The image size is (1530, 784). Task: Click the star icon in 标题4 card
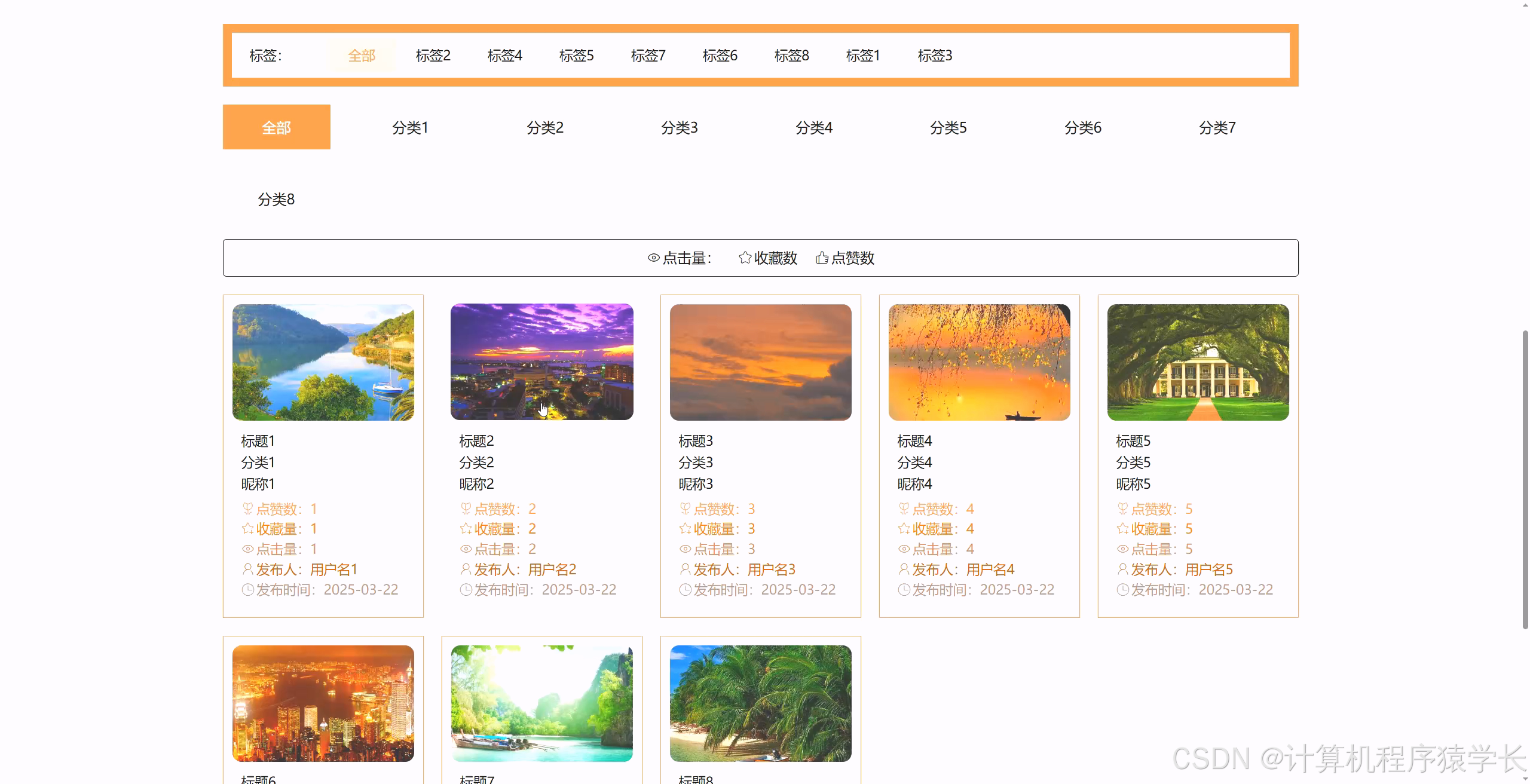click(904, 529)
